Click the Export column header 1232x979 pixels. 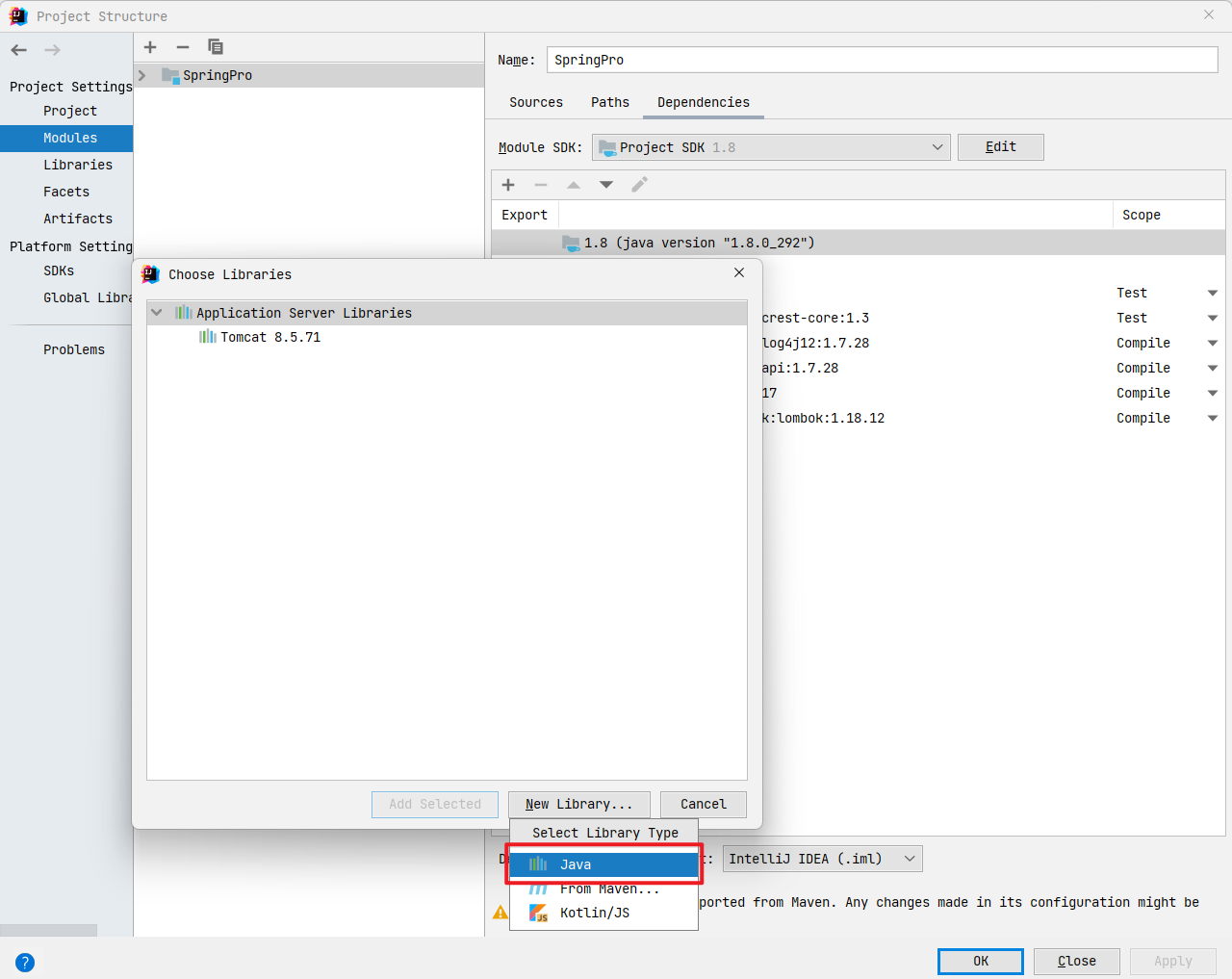tap(525, 215)
